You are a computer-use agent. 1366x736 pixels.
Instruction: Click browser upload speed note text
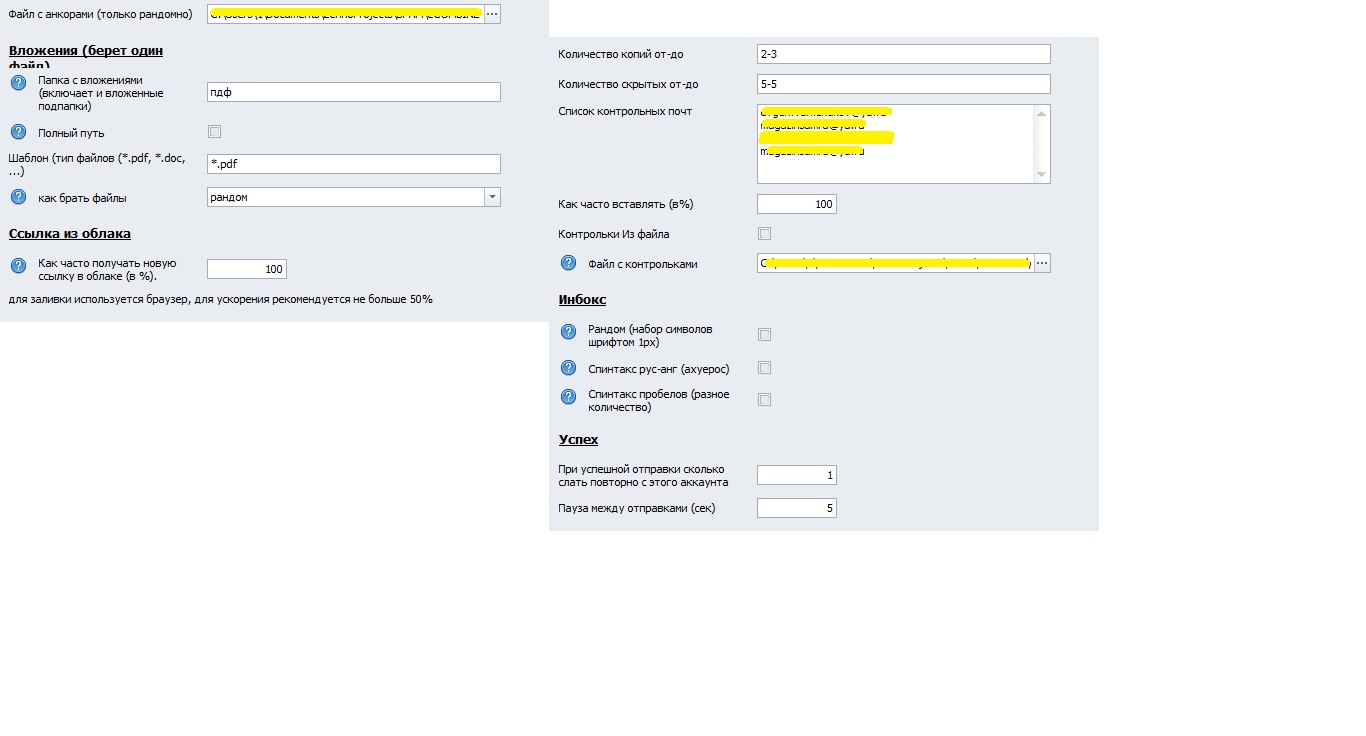[x=221, y=299]
